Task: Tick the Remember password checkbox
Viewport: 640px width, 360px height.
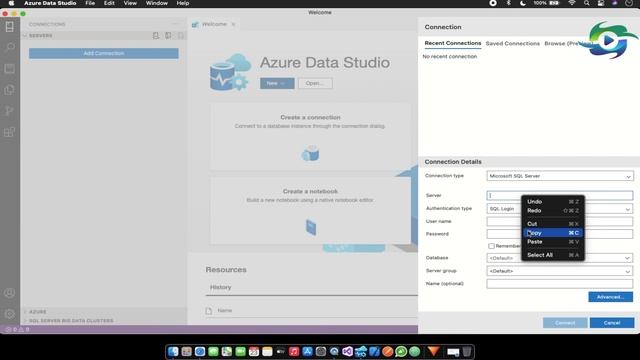Action: tap(491, 246)
